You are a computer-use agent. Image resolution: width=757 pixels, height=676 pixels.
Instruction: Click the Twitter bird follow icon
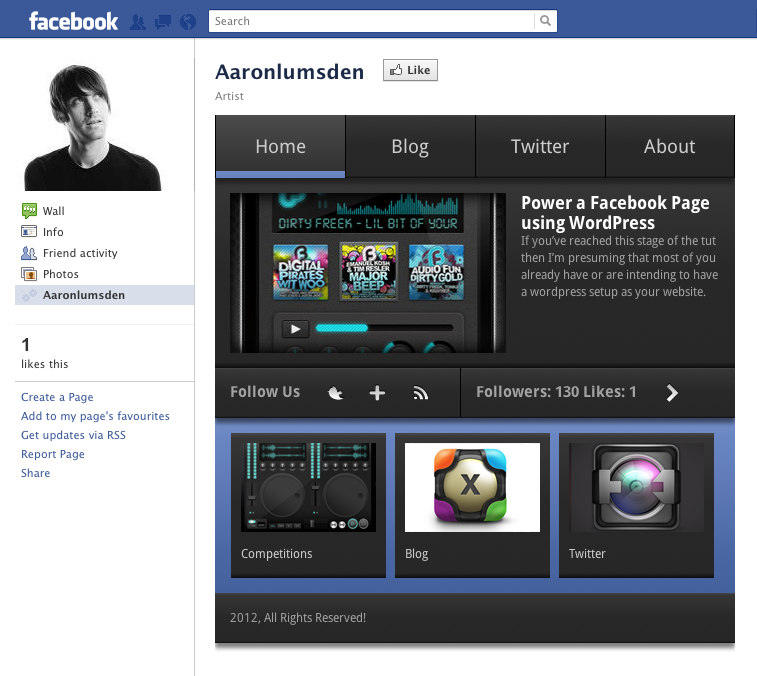point(336,393)
